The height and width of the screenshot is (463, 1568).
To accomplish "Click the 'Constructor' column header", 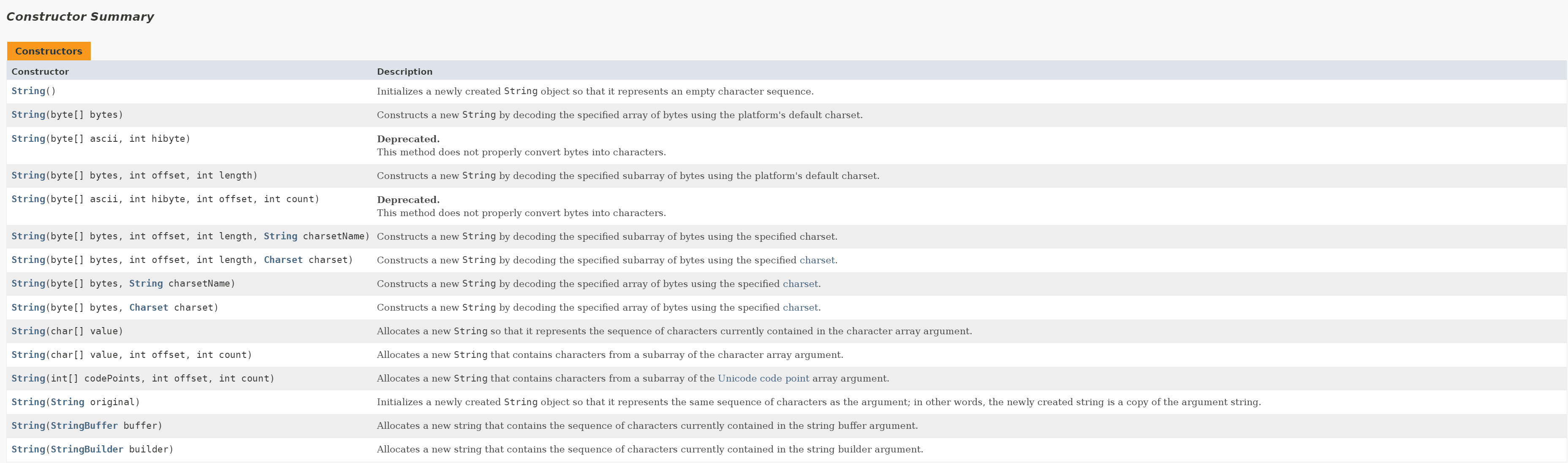I will tap(40, 71).
